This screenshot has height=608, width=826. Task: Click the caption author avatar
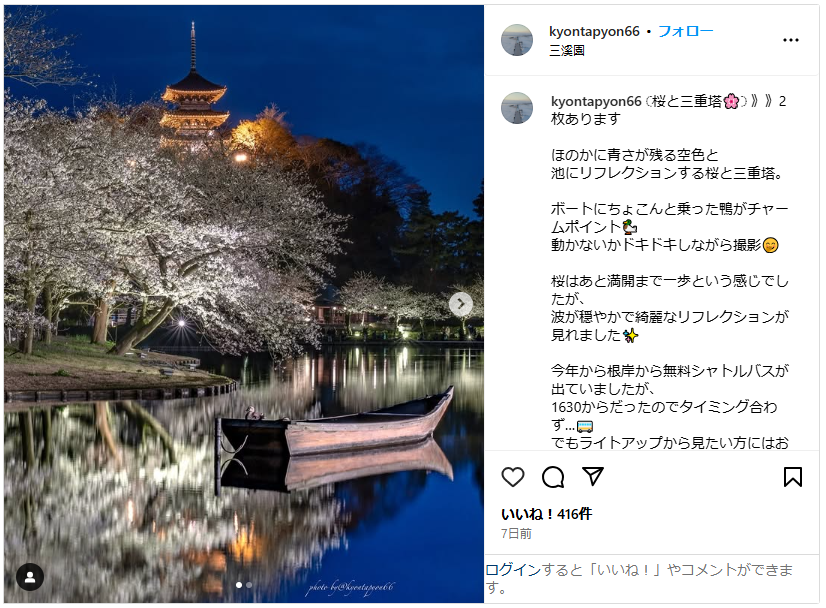pyautogui.click(x=517, y=108)
